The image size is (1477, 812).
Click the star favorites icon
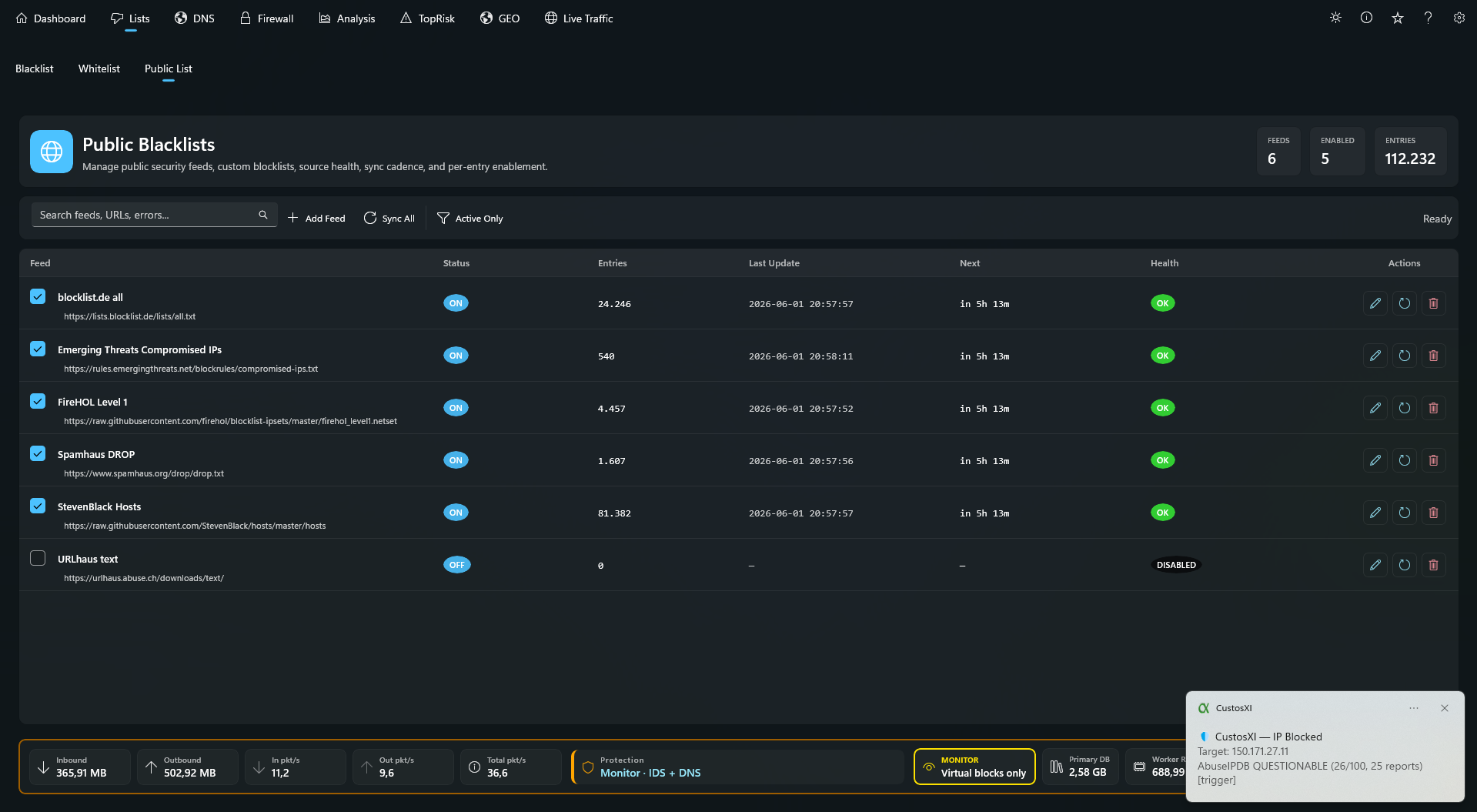pyautogui.click(x=1397, y=18)
